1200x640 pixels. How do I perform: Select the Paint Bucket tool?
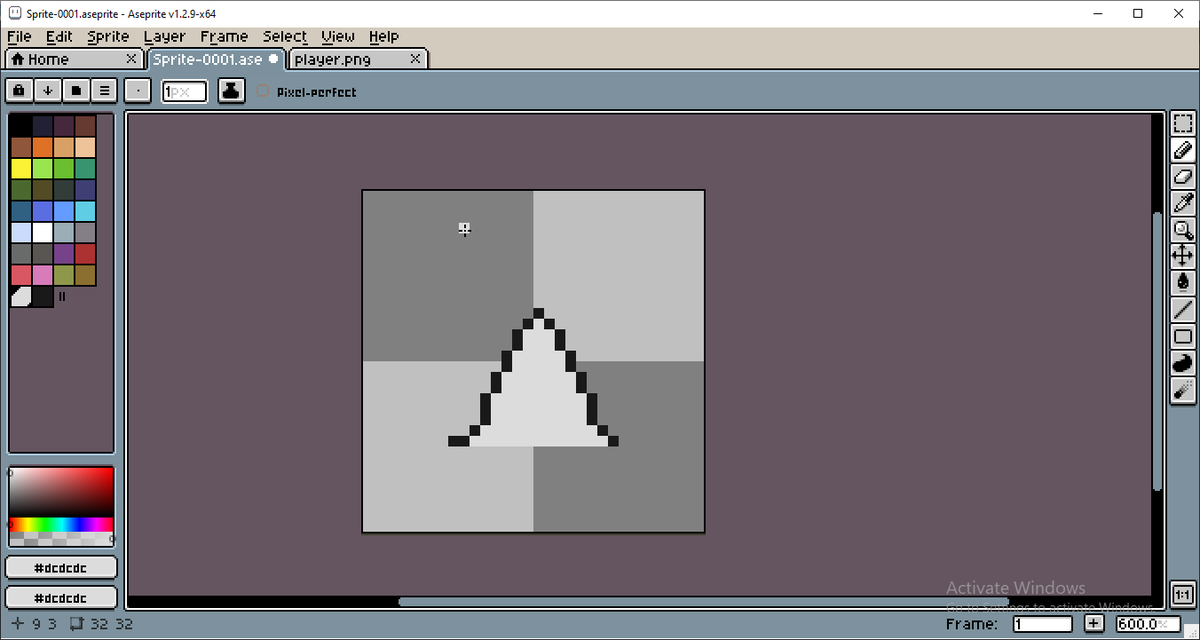point(1183,283)
